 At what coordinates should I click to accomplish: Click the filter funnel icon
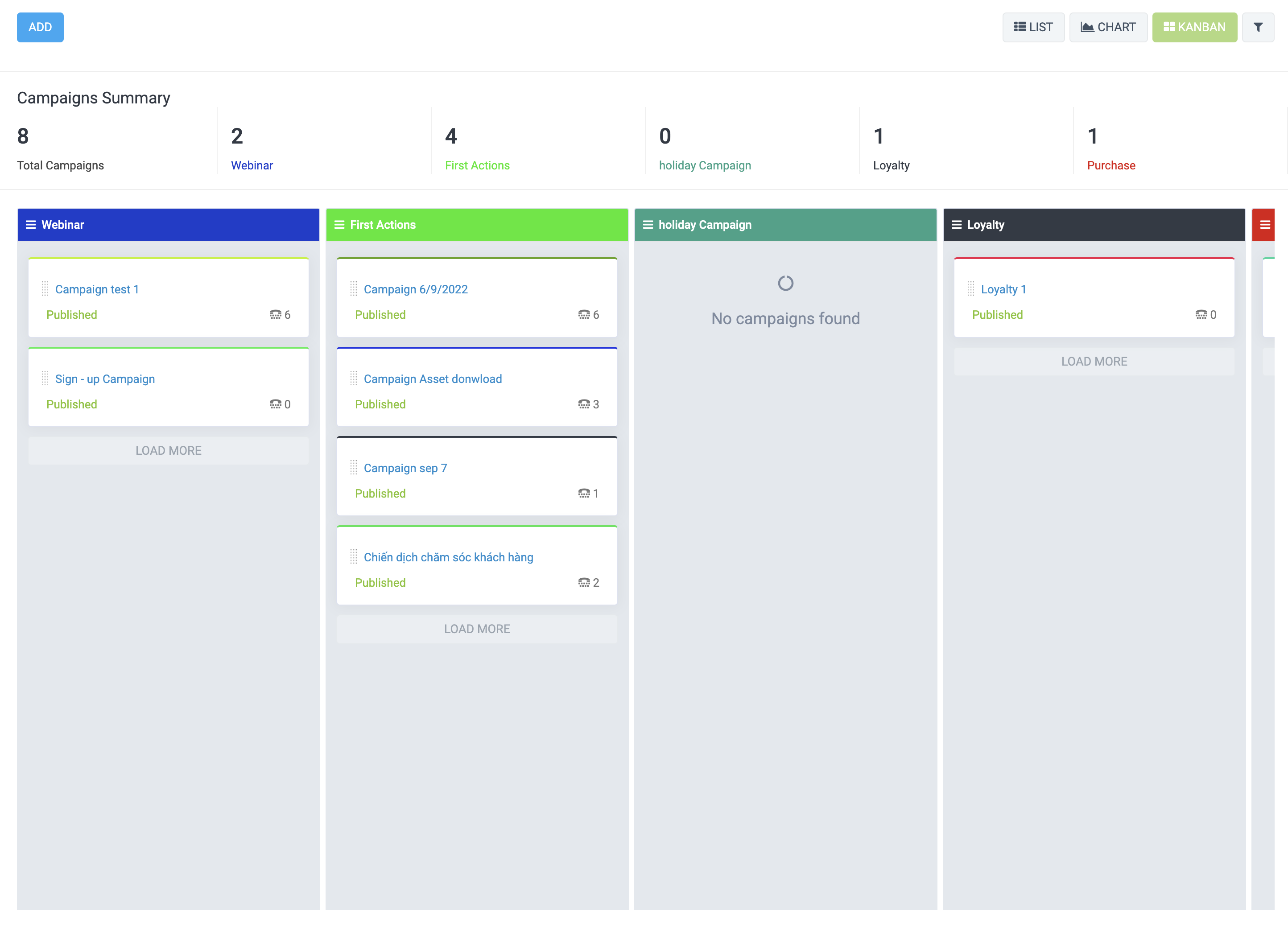point(1258,27)
